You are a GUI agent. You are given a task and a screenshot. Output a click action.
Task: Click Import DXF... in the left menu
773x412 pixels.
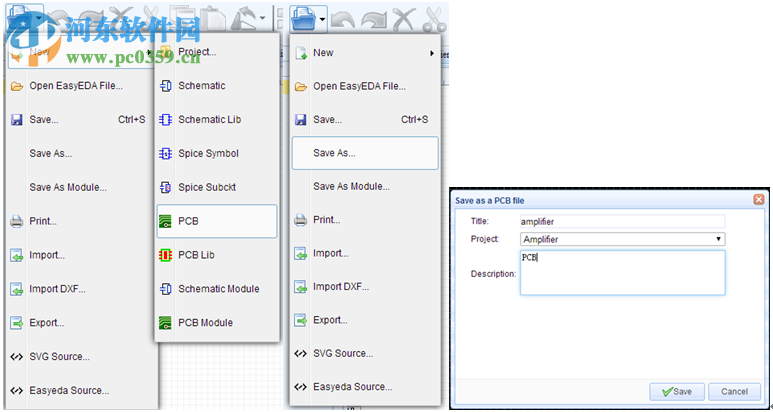click(81, 289)
